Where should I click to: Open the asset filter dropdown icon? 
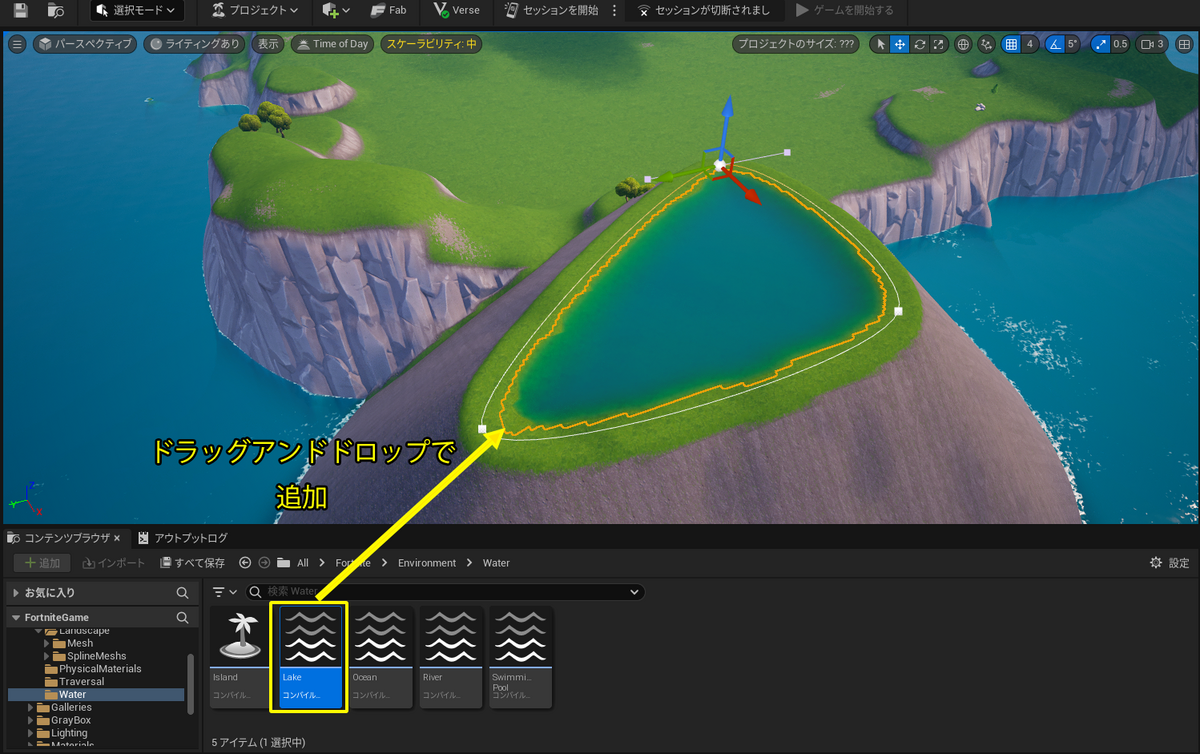pyautogui.click(x=225, y=592)
